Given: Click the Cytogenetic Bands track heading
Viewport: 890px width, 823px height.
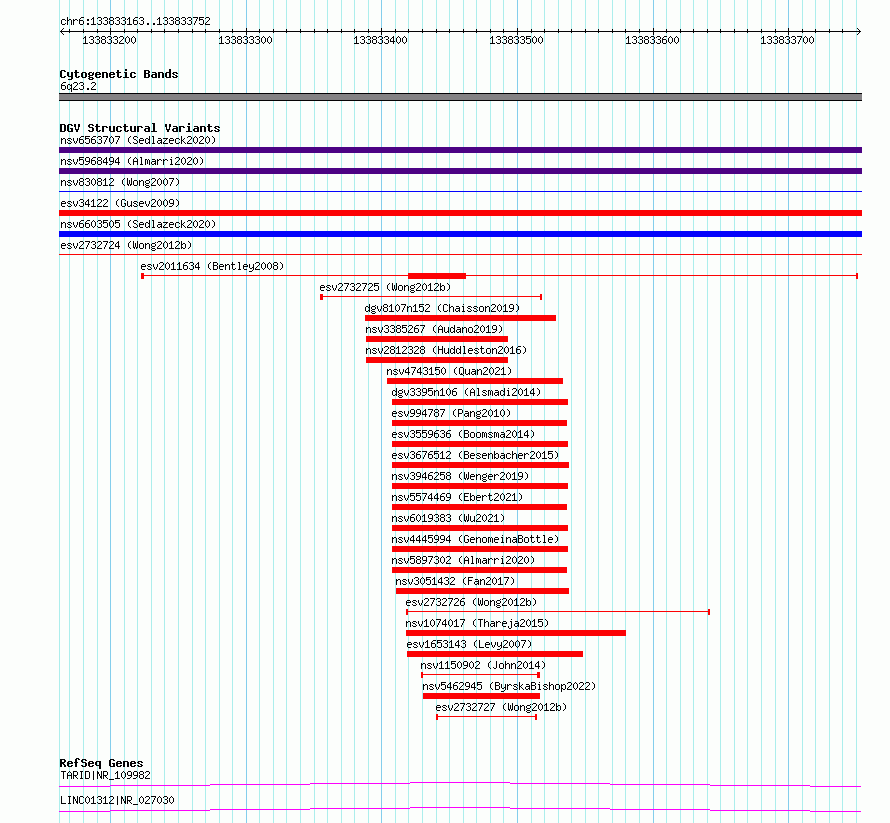Looking at the screenshot, I should tap(119, 74).
